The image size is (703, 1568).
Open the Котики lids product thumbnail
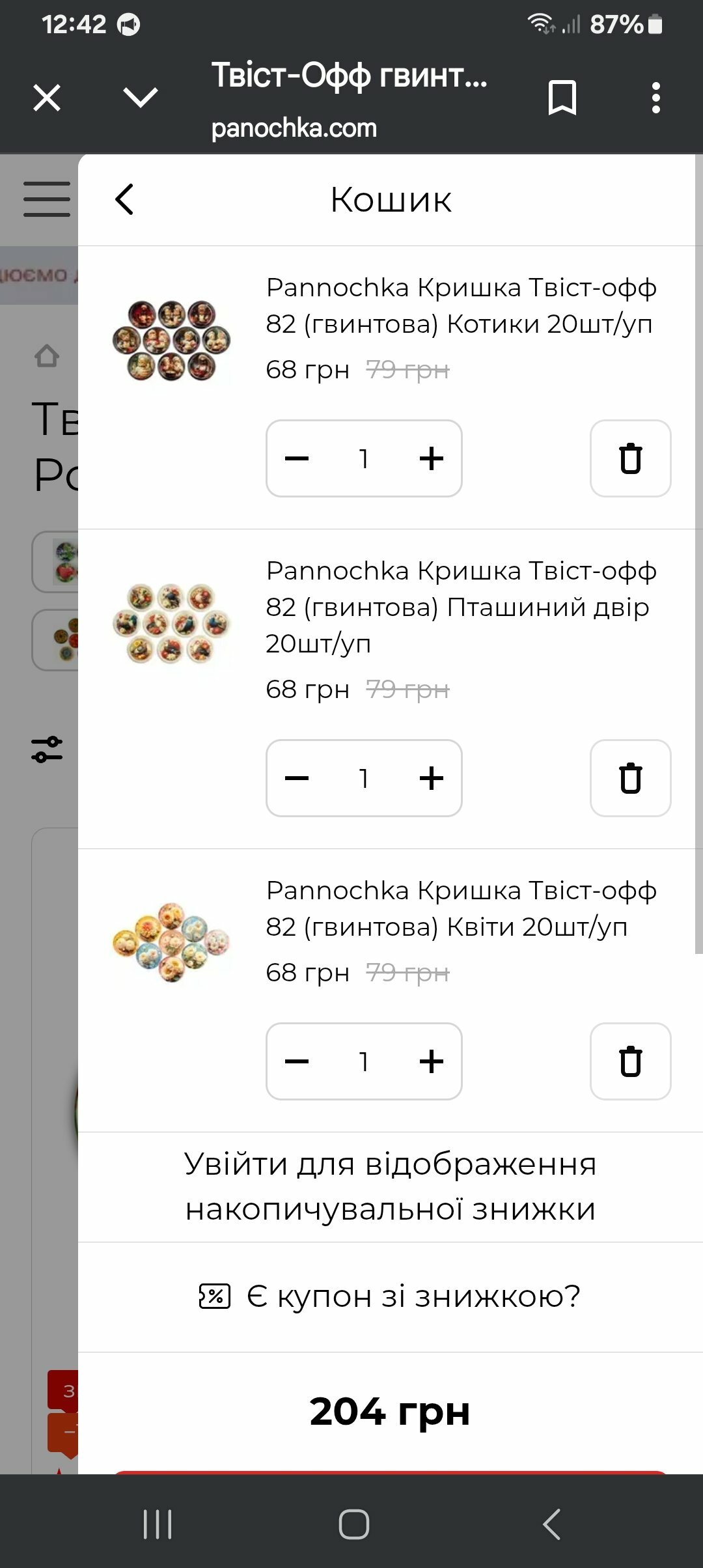[172, 340]
